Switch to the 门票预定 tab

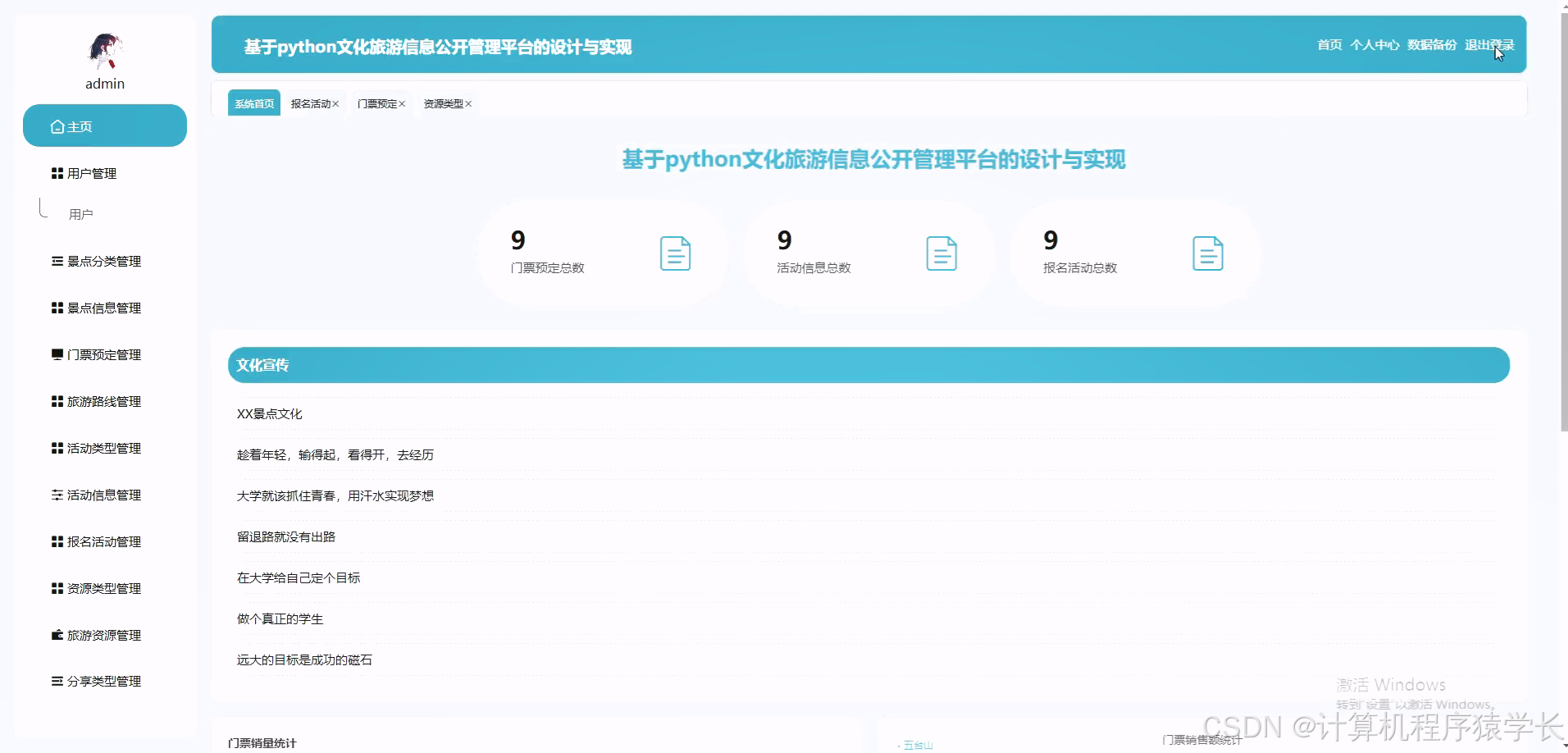coord(377,104)
